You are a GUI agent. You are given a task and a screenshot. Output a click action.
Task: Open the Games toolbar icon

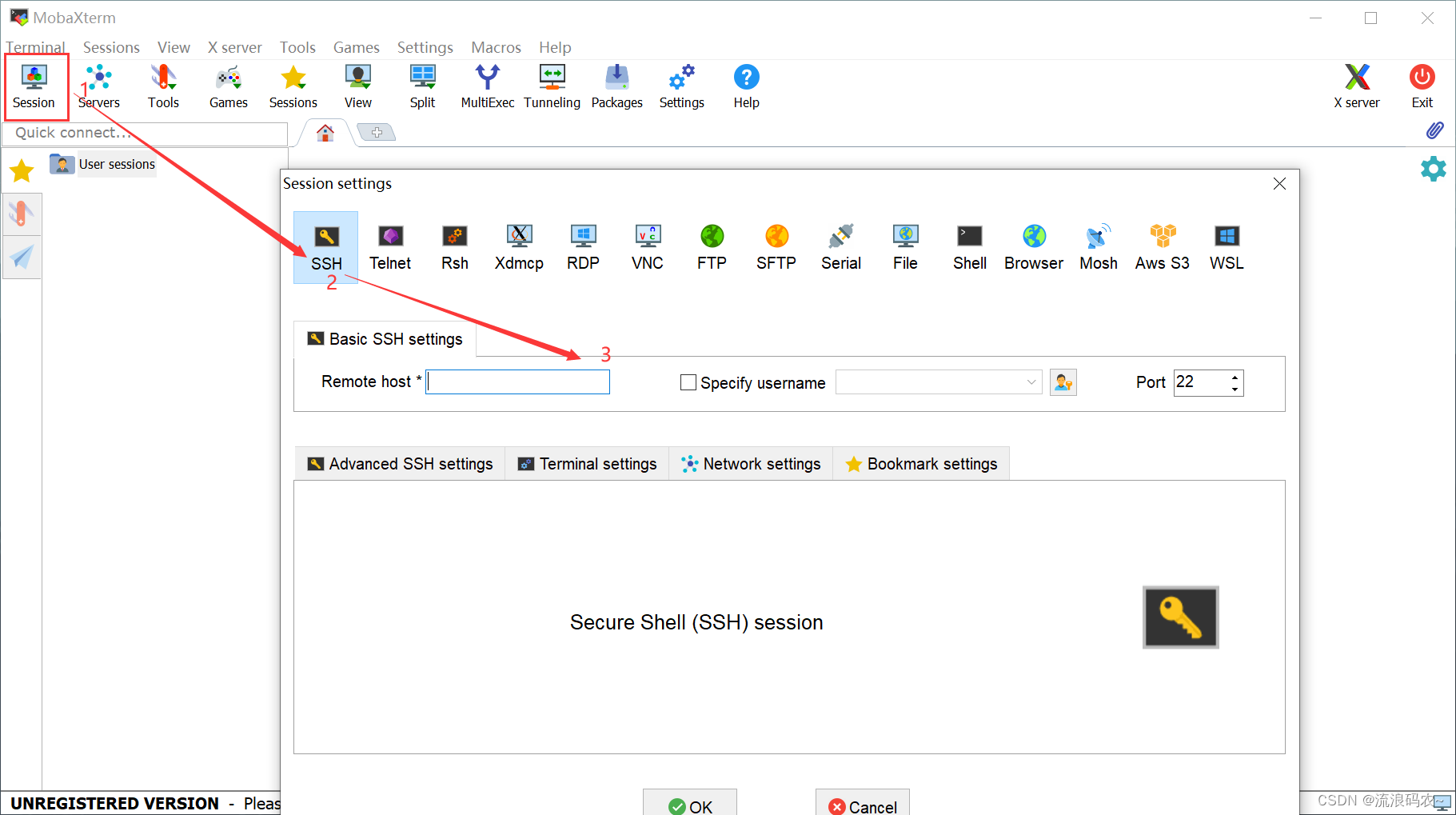click(x=229, y=86)
